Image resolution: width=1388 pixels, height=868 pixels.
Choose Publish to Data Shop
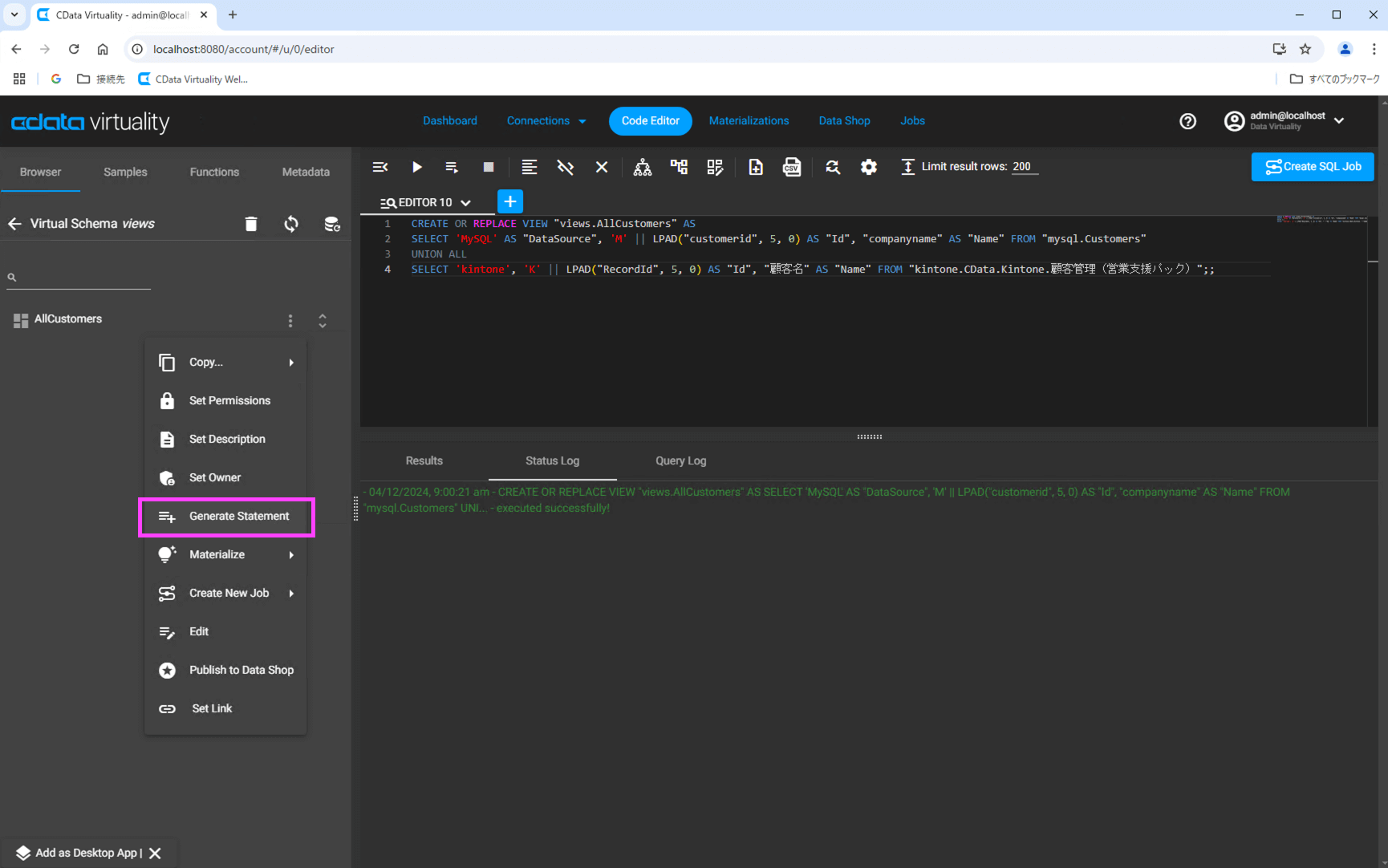[x=225, y=671]
